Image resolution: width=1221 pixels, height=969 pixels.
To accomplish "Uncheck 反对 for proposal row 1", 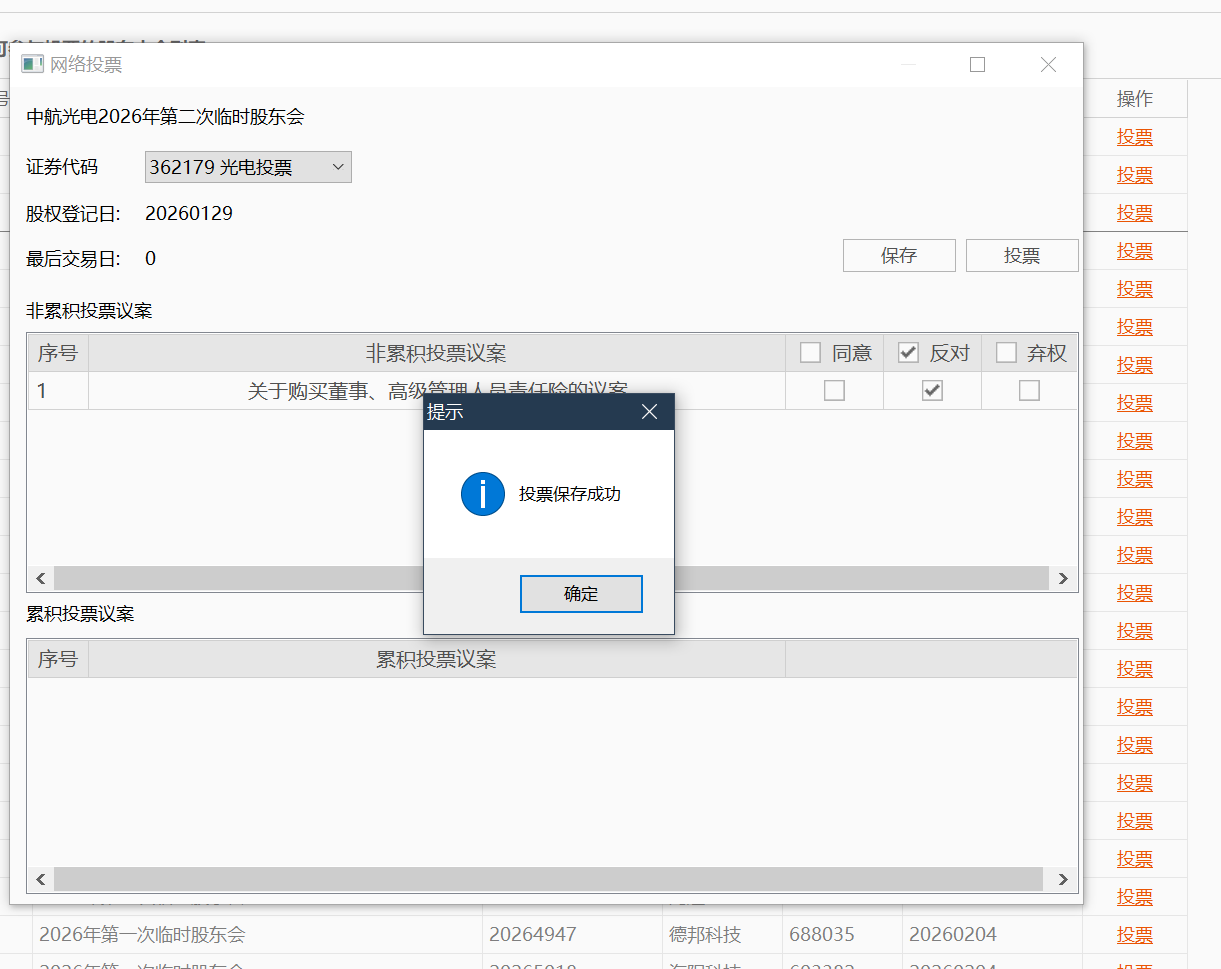I will (932, 391).
